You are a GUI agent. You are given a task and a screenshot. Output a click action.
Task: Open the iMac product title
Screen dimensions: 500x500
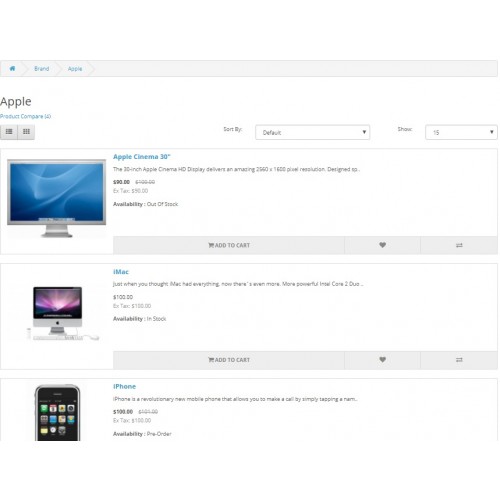[121, 272]
